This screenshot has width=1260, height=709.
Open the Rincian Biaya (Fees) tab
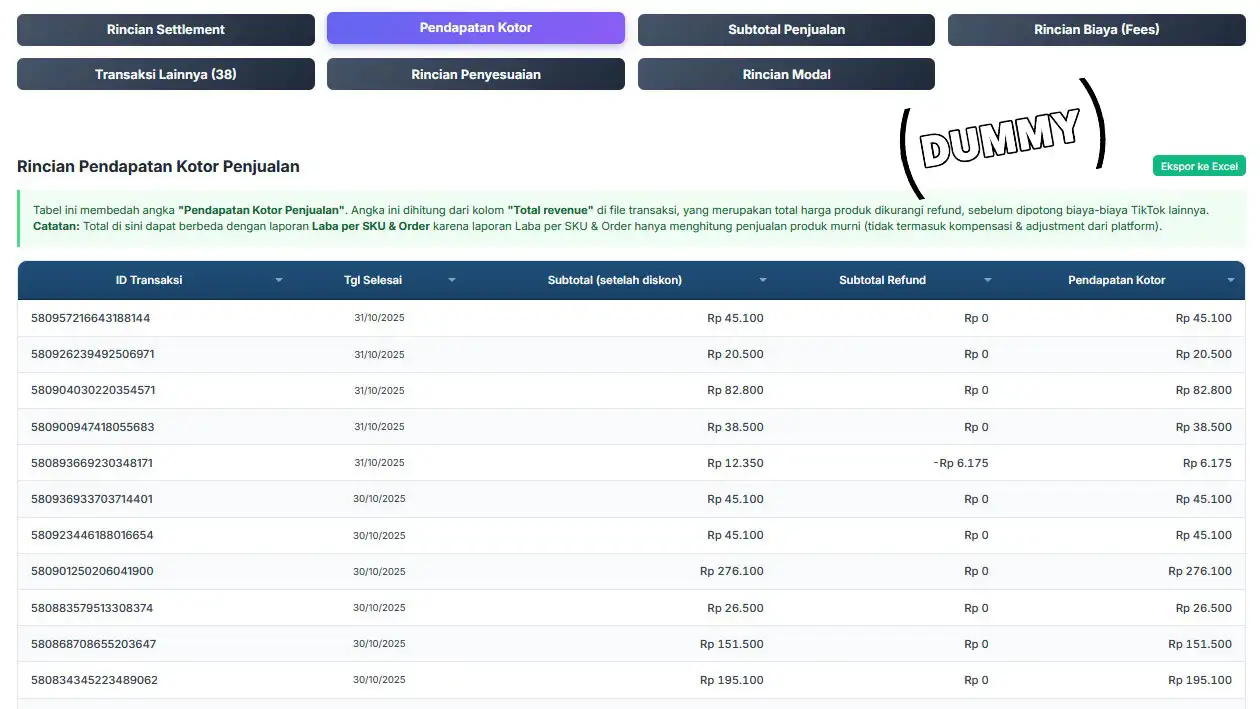1096,30
